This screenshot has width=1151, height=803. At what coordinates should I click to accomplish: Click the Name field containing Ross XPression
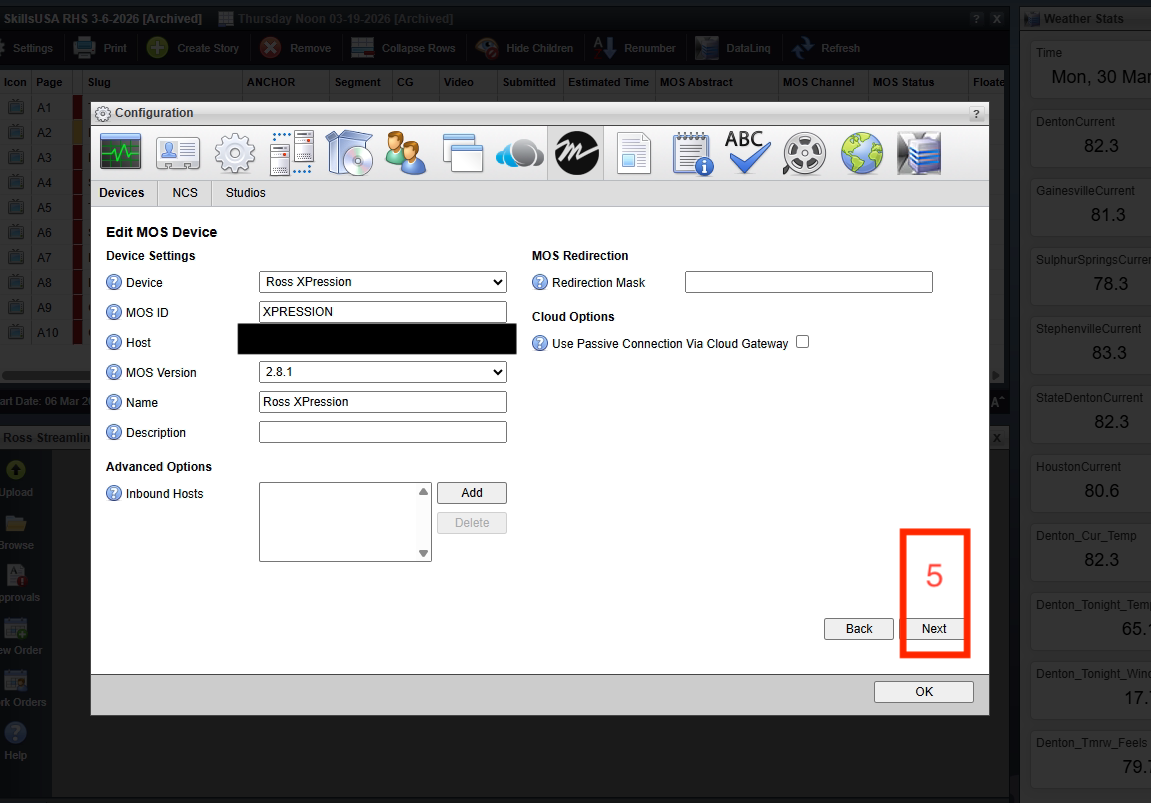[382, 402]
